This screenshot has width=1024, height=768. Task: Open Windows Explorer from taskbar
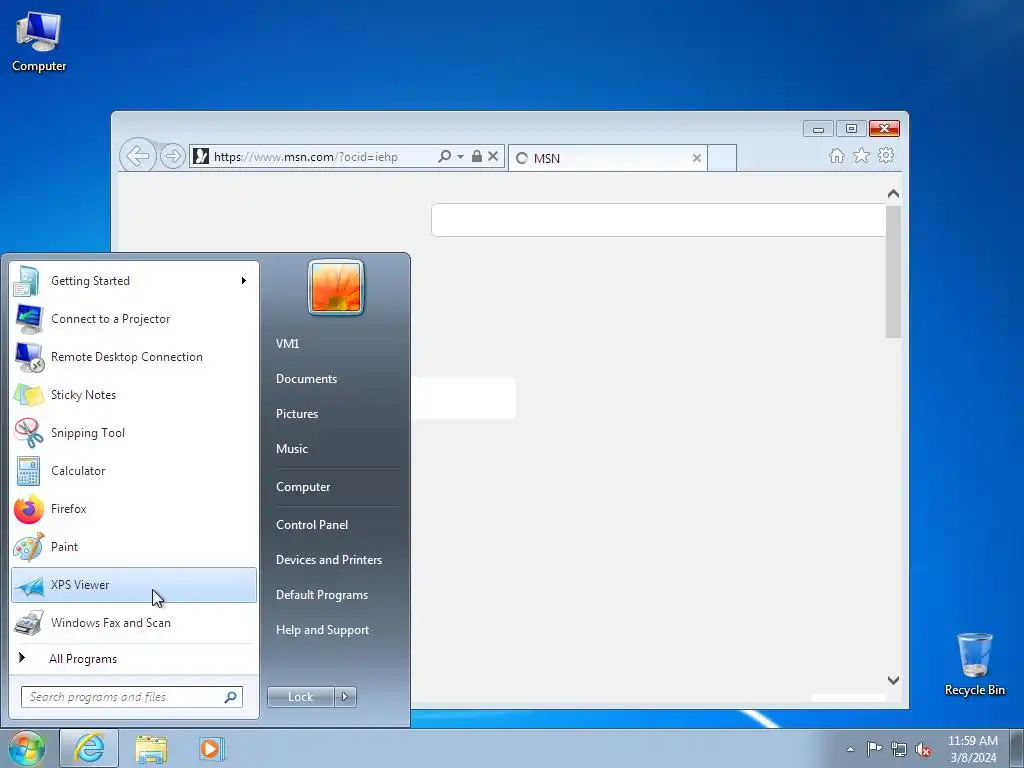pos(151,748)
